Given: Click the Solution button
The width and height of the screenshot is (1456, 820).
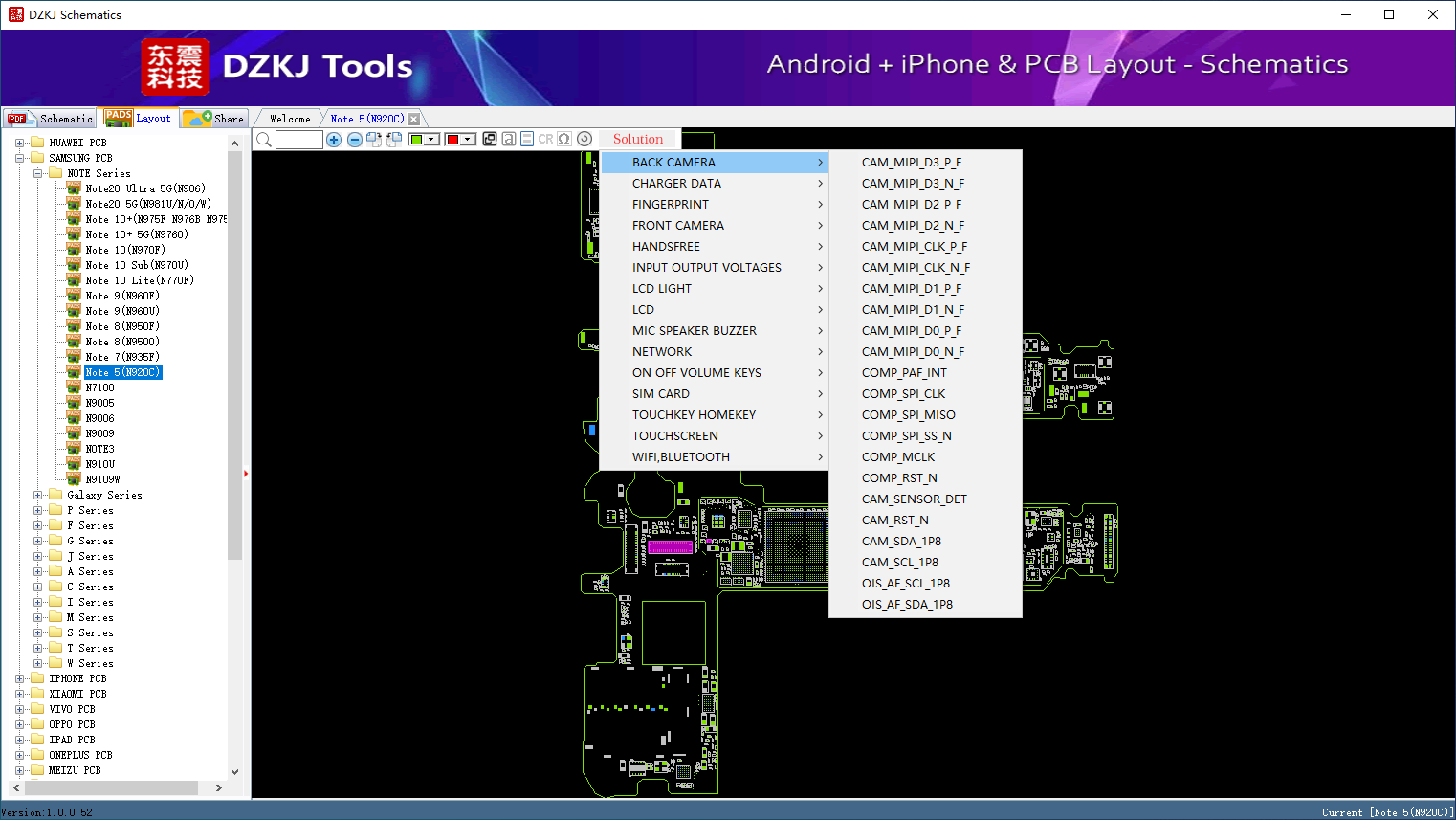Looking at the screenshot, I should 638,139.
